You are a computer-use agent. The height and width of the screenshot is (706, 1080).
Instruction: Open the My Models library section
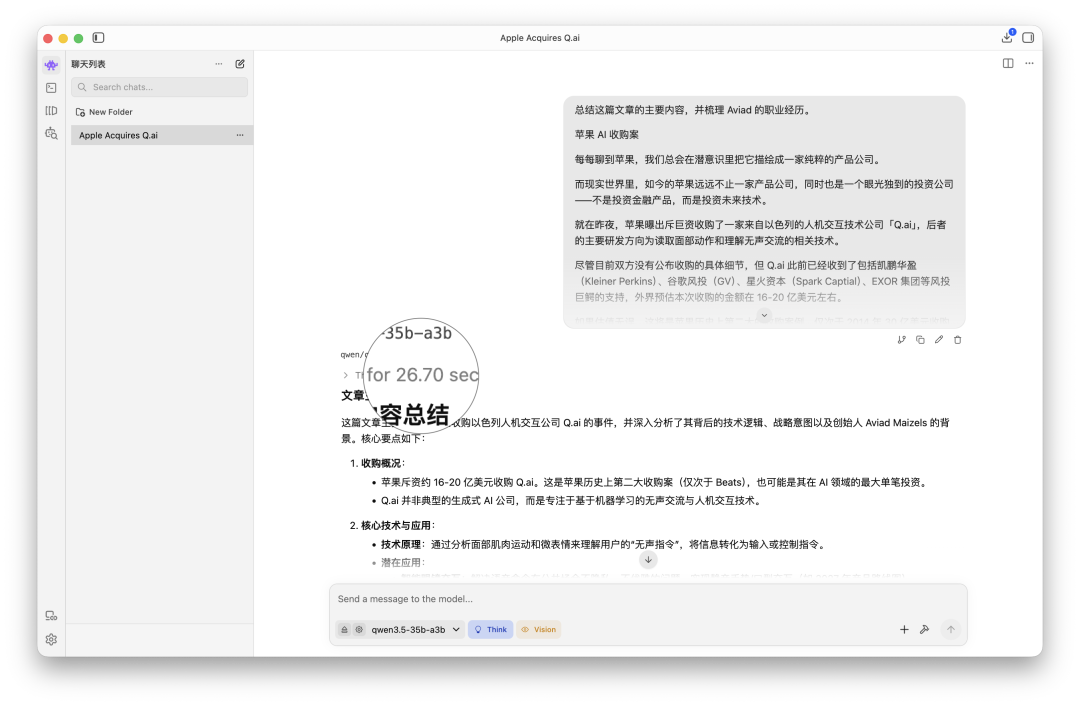click(x=51, y=110)
